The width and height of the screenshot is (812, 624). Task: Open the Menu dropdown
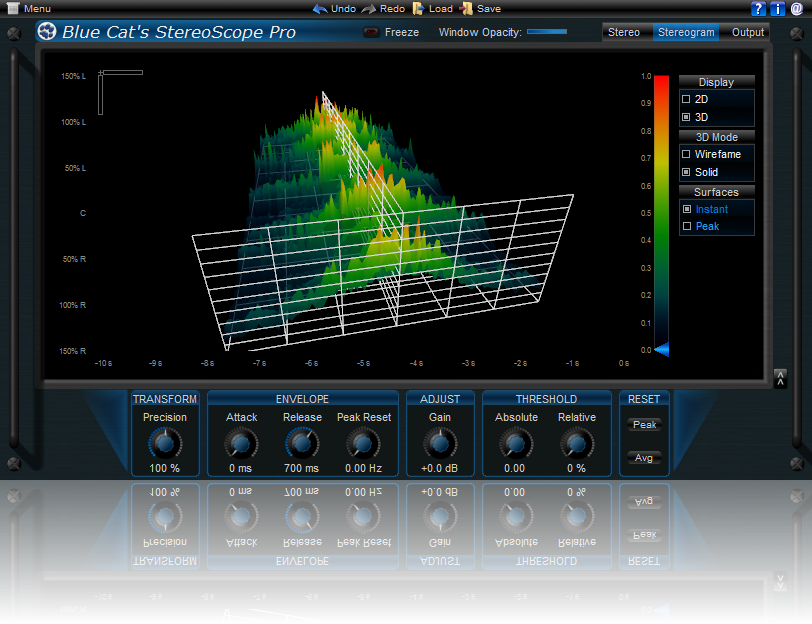tap(28, 8)
